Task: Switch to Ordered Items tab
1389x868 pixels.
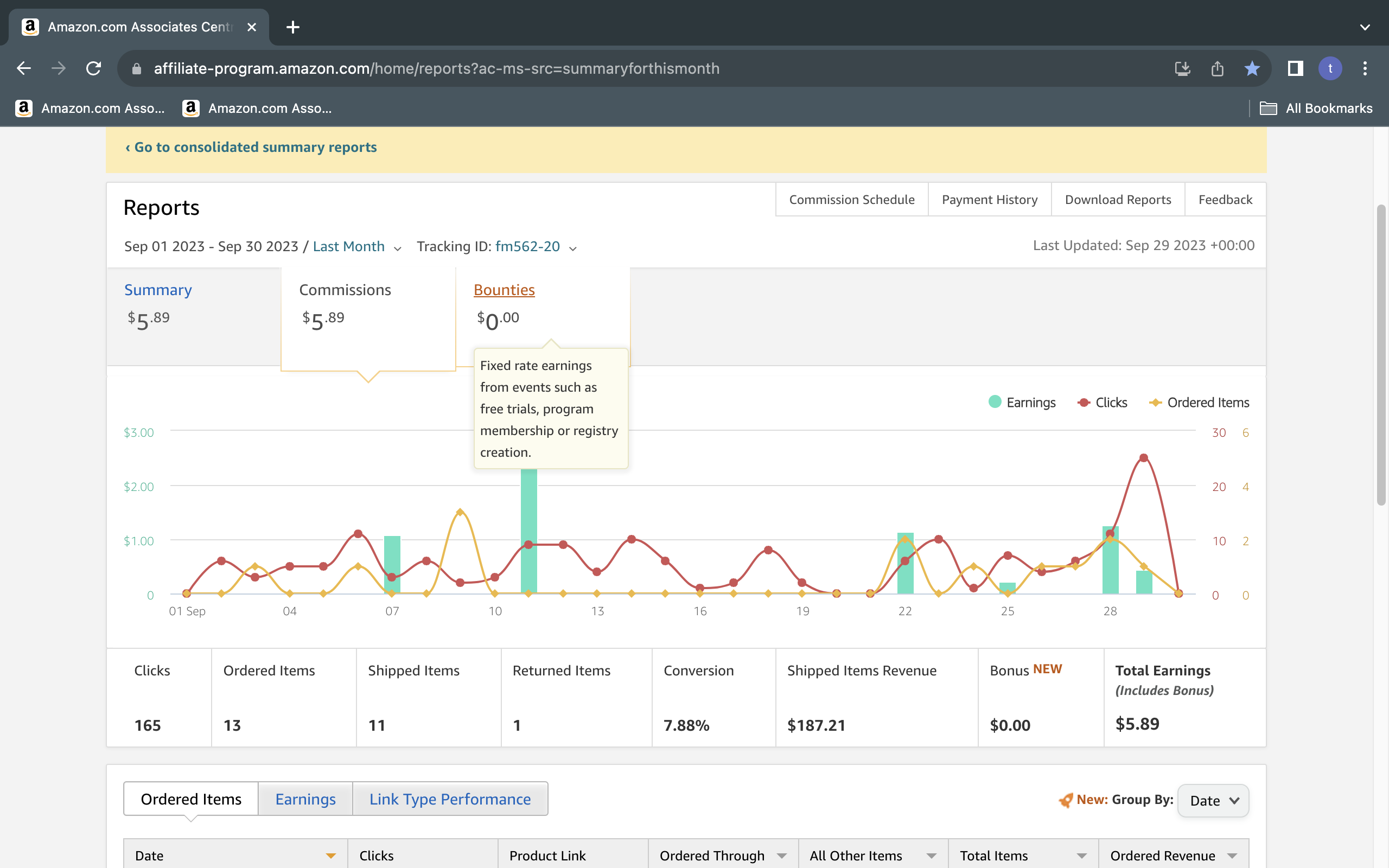Action: 191,799
